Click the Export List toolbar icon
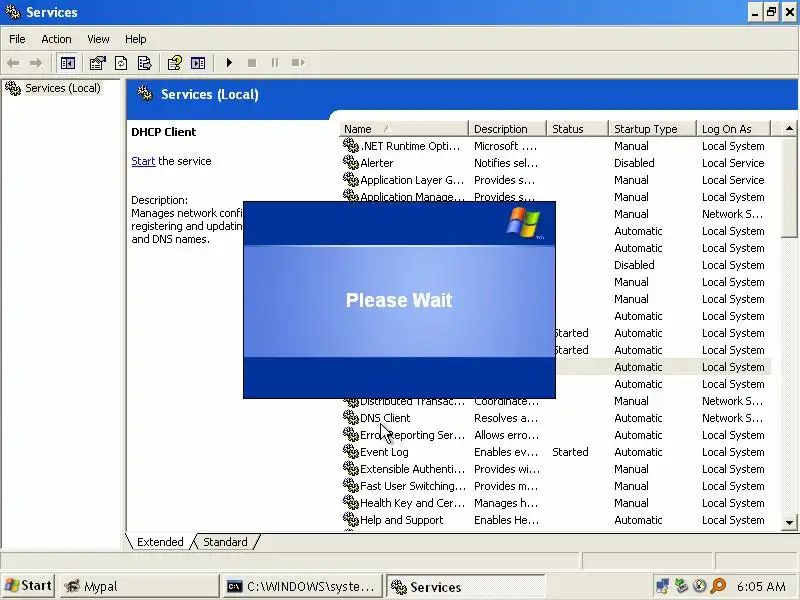Image resolution: width=800 pixels, height=600 pixels. coord(144,63)
